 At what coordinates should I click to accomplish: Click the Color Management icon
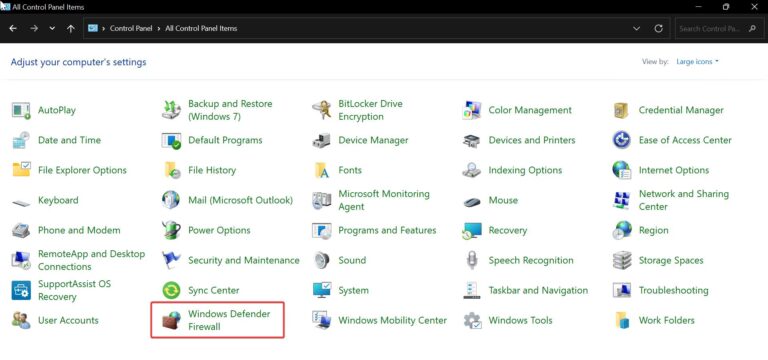(x=472, y=110)
